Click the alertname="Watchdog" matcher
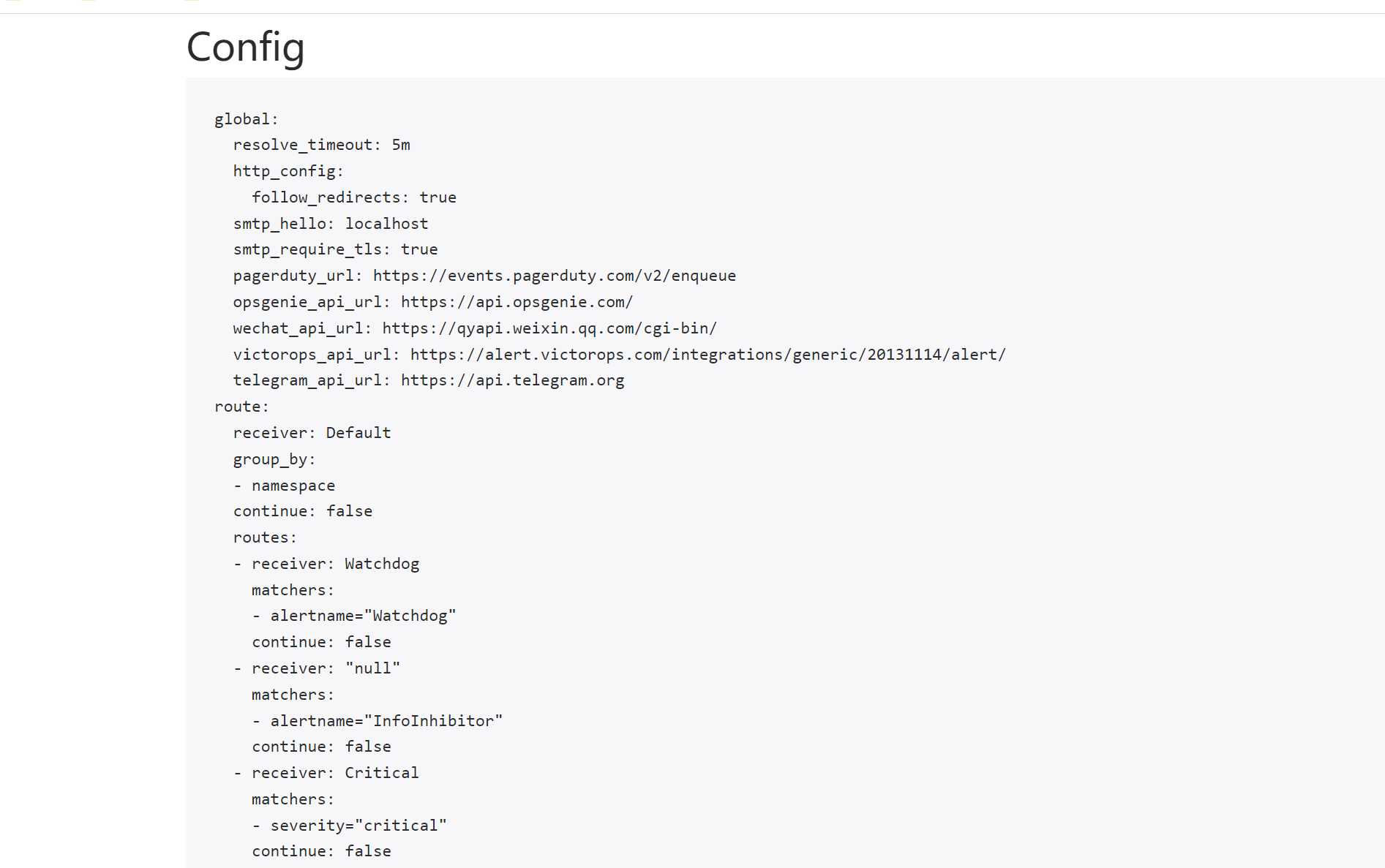The image size is (1385, 868). coord(364,616)
